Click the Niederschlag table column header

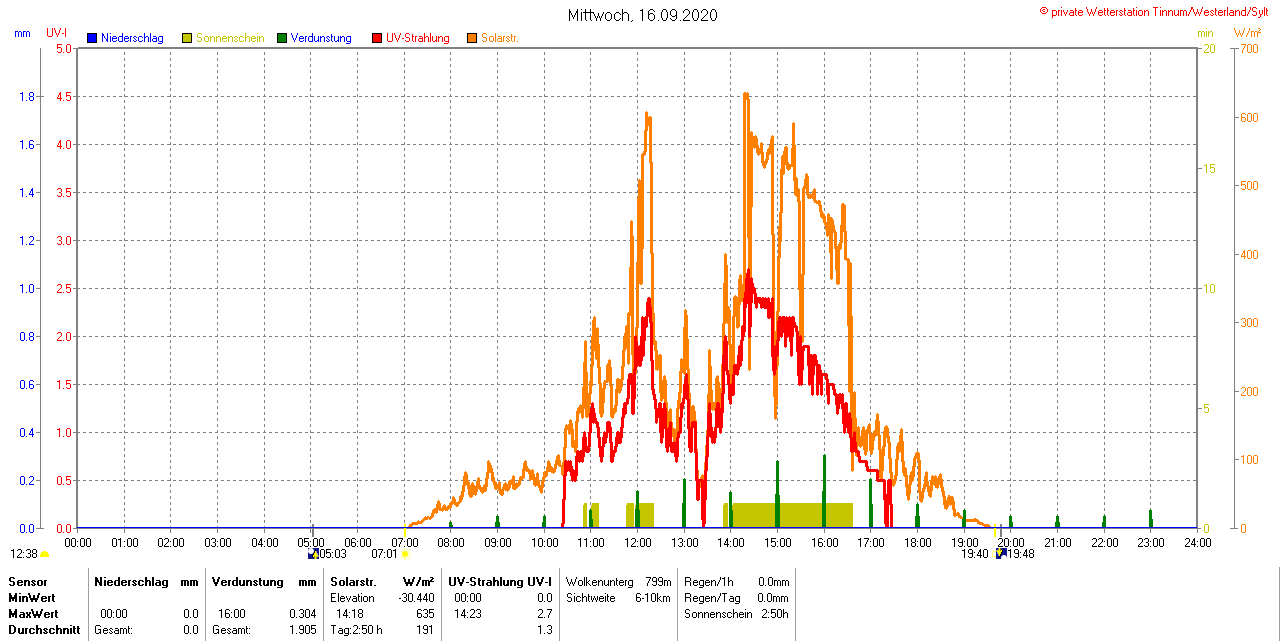click(x=131, y=581)
